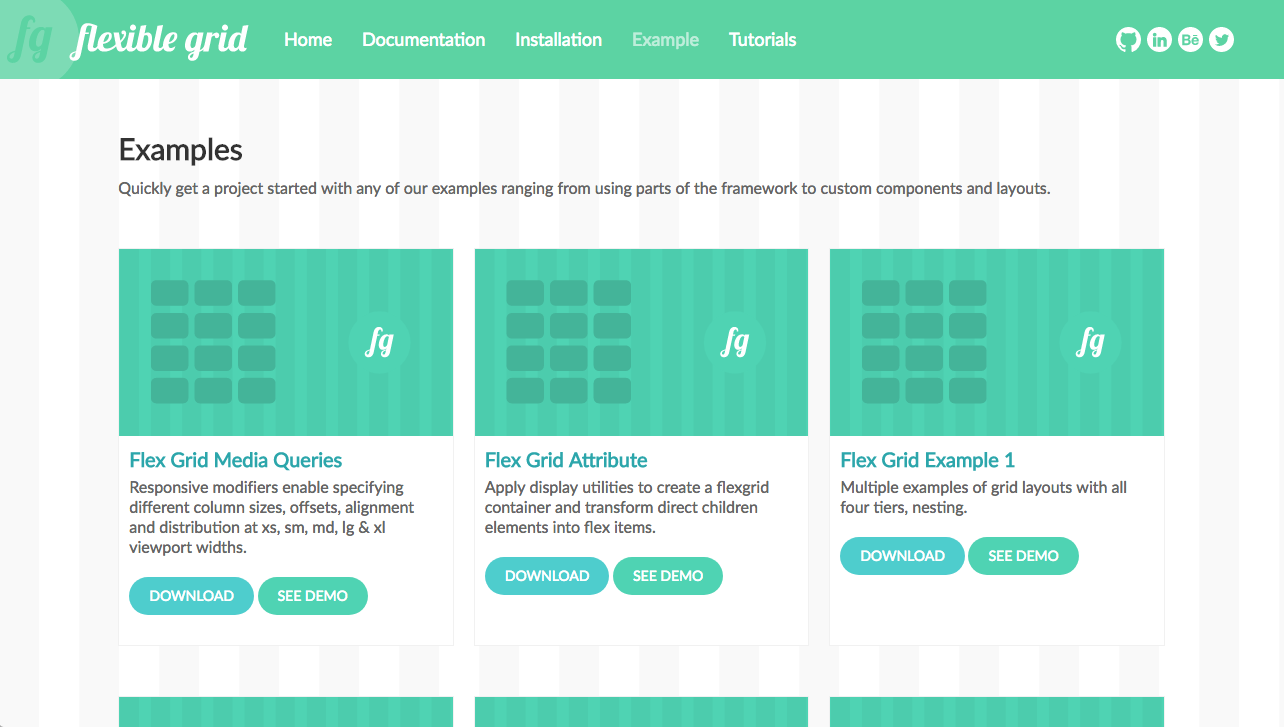
Task: Open the Flex Grid Media Queries example
Action: (235, 460)
